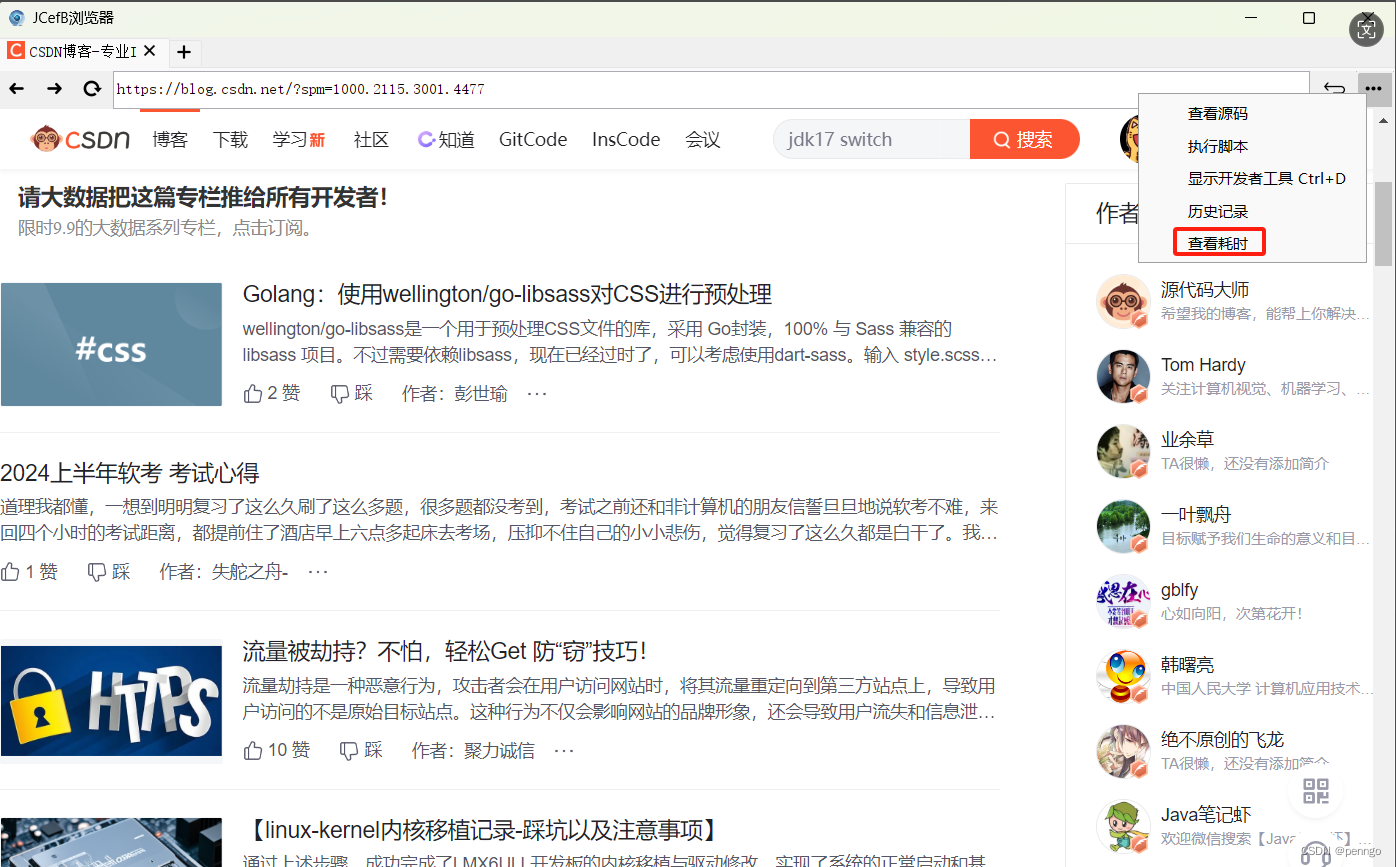Reload the page with refresh icon

pyautogui.click(x=92, y=88)
